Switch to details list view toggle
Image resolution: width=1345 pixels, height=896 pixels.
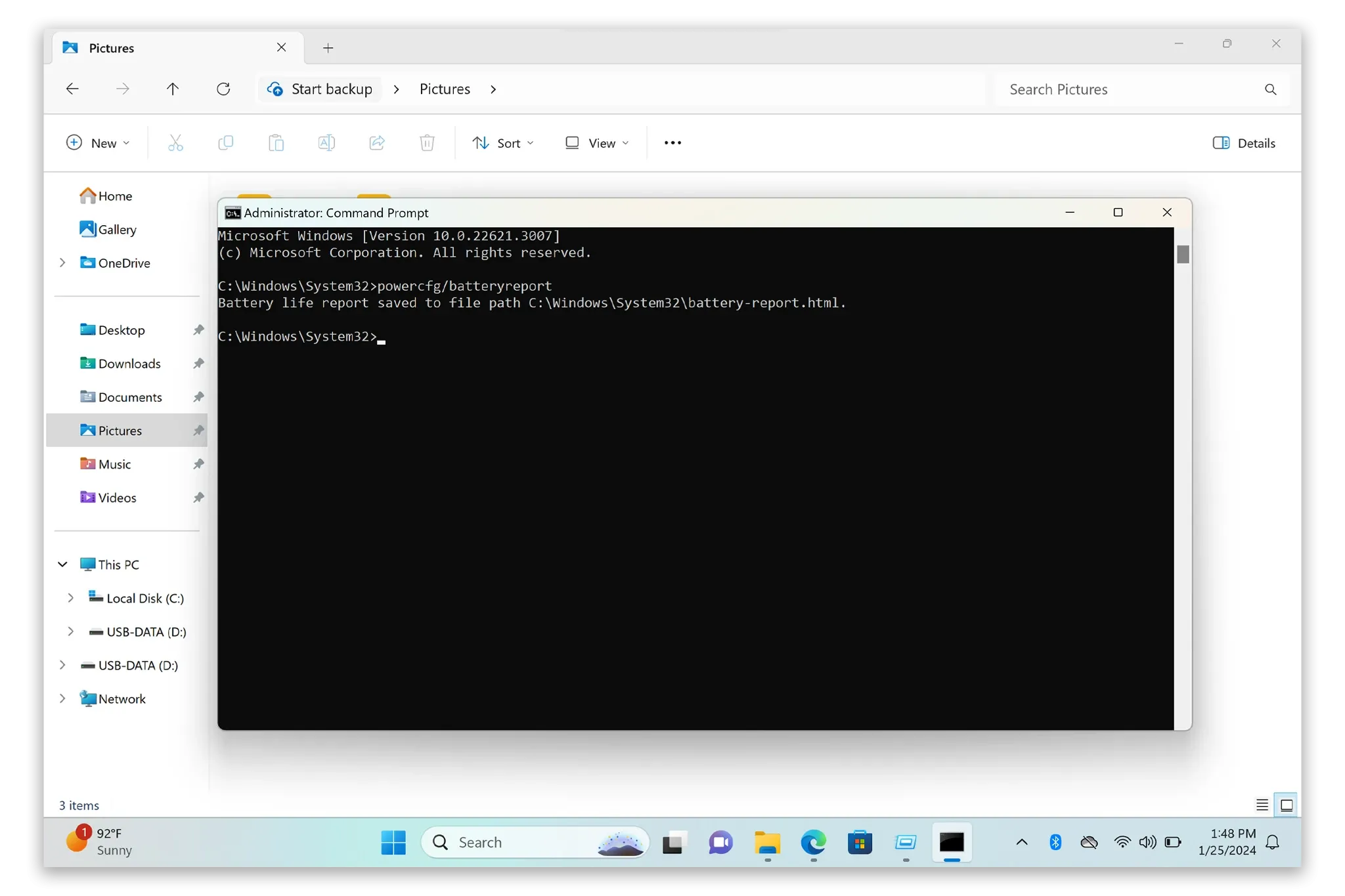1262,805
